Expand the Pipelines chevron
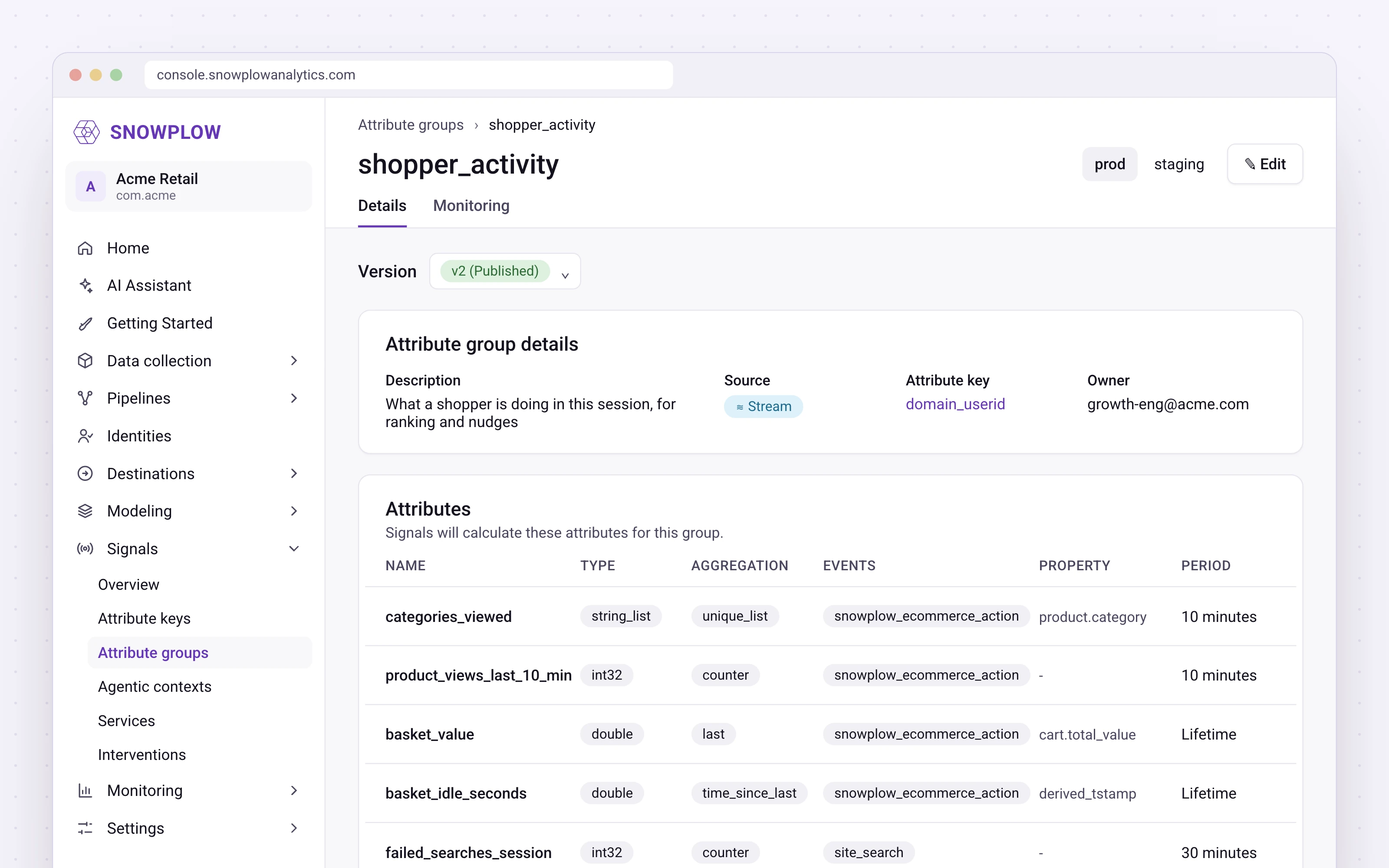 [294, 398]
